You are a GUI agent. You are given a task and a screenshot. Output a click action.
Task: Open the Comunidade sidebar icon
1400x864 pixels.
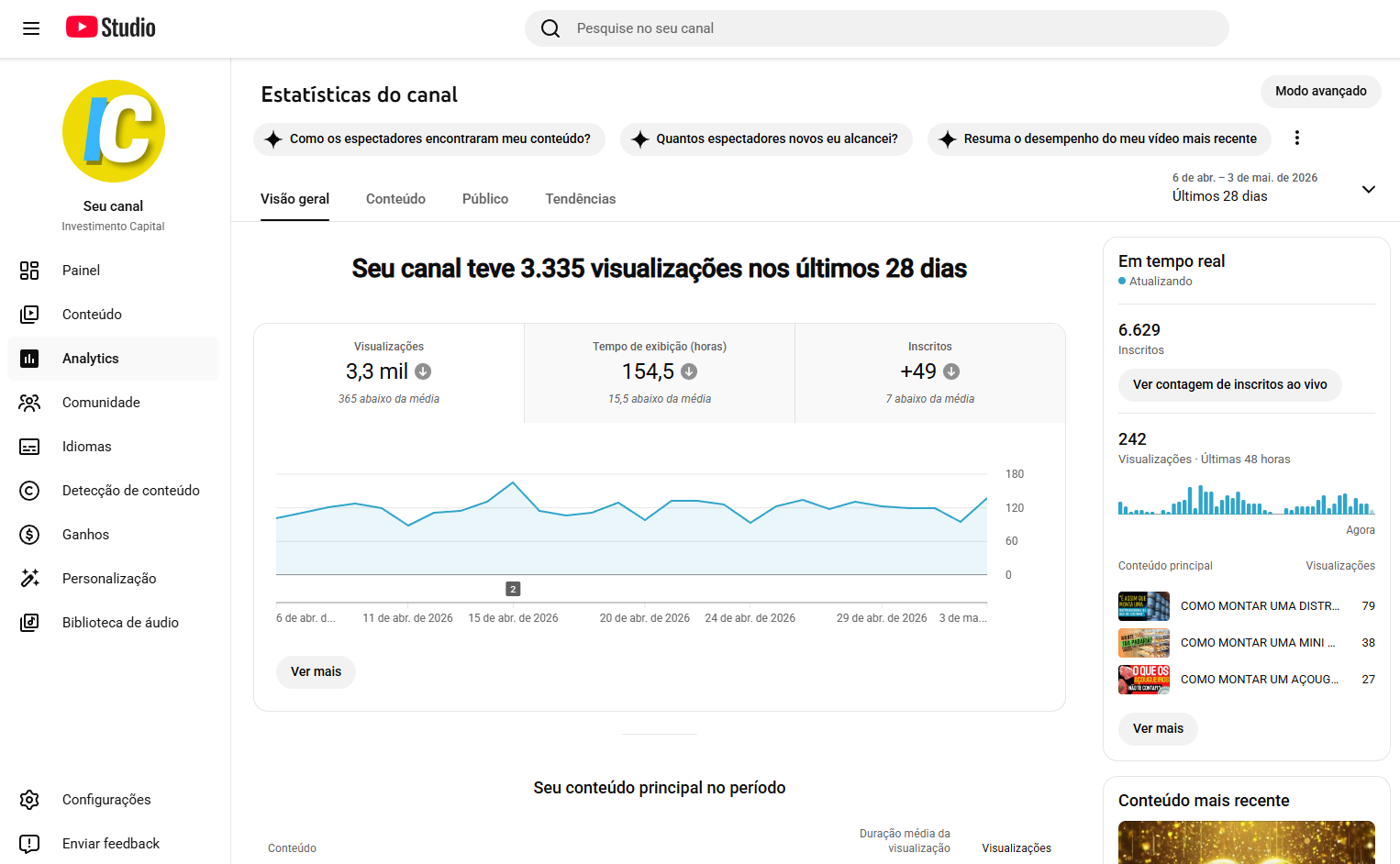29,403
